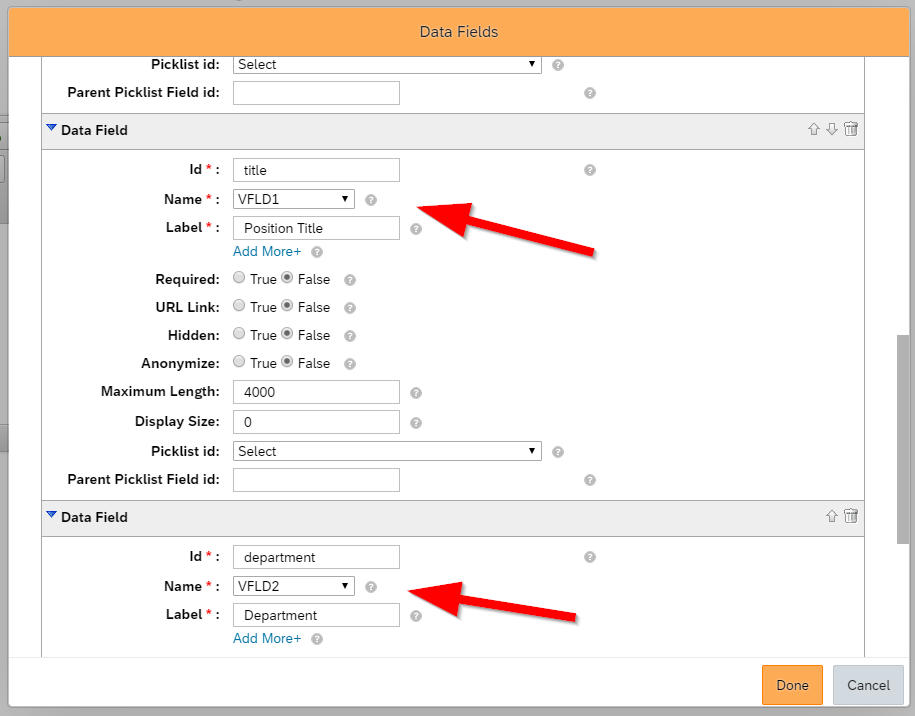
Task: Set Required to True
Action: pos(239,278)
